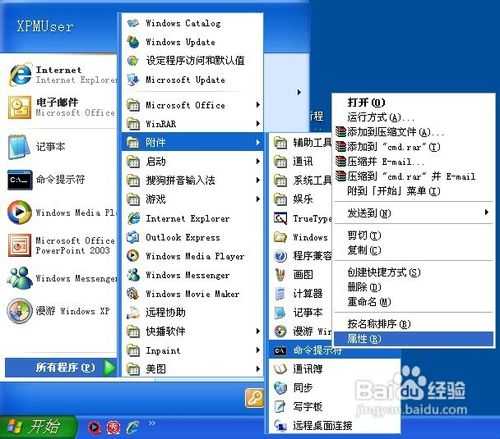Open Outlook Express from programs list

click(183, 237)
